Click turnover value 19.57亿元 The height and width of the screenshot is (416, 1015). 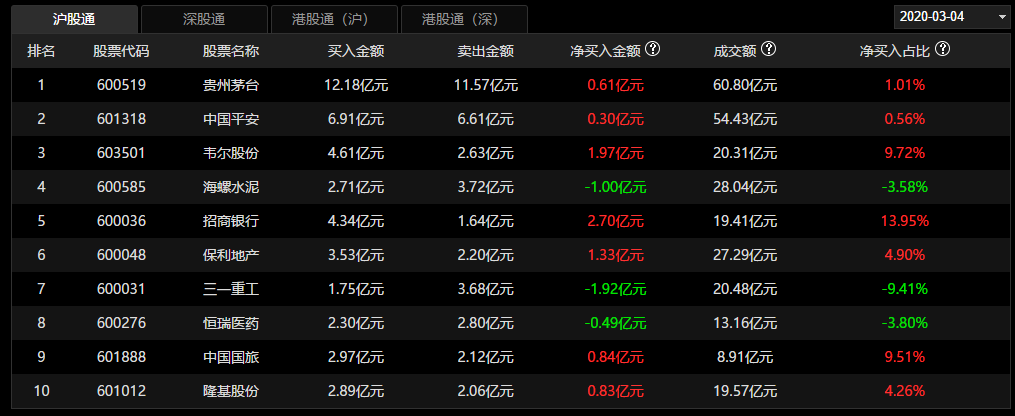tap(745, 391)
